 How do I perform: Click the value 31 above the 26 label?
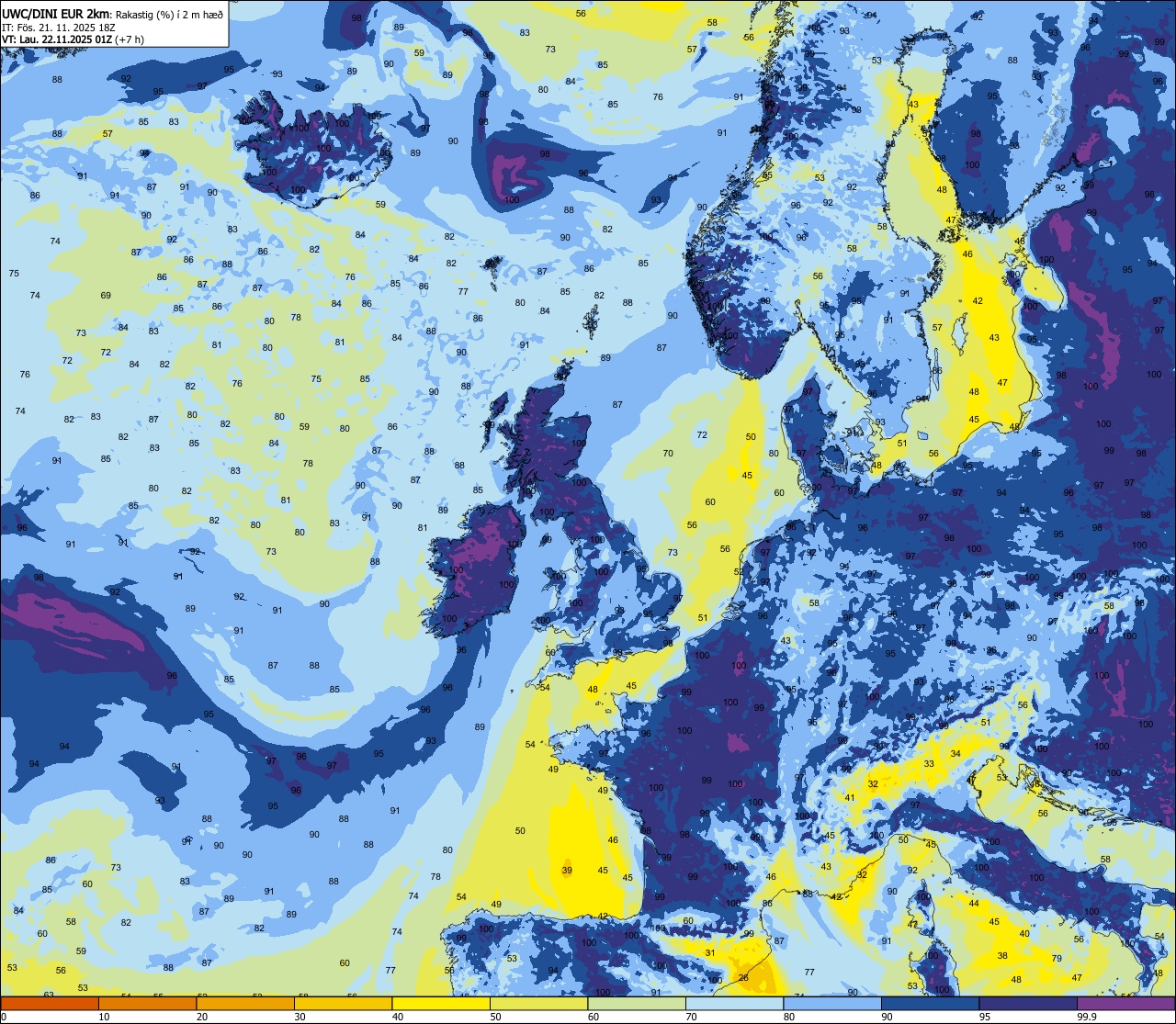[709, 953]
